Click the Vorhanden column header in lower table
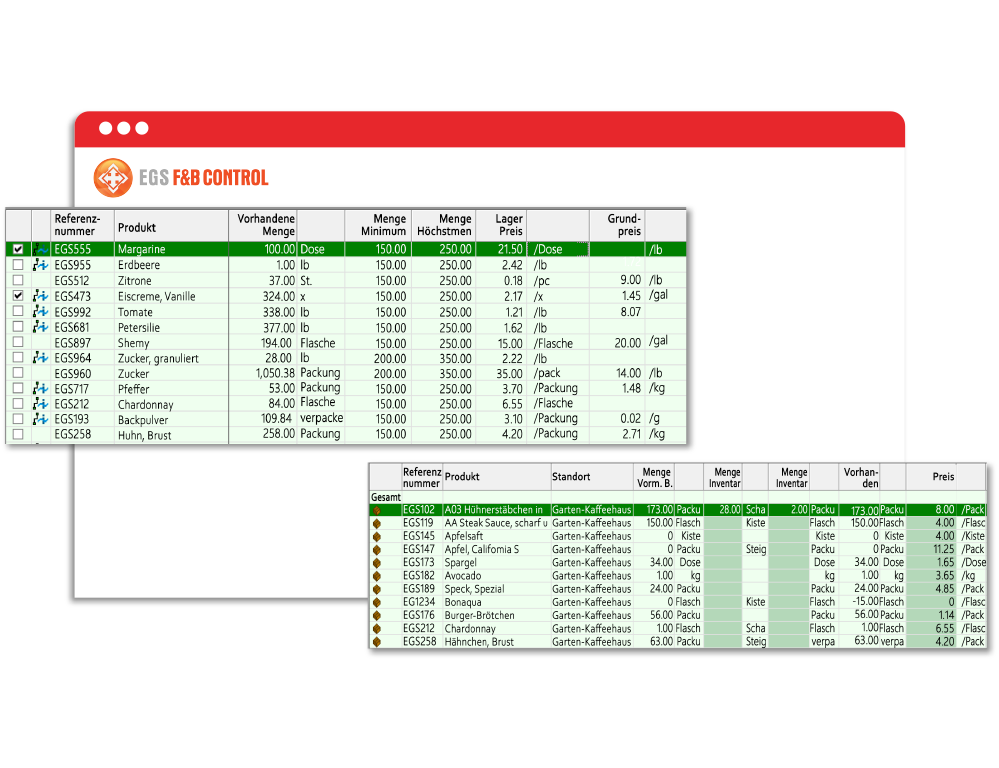The height and width of the screenshot is (768, 999). tap(859, 477)
